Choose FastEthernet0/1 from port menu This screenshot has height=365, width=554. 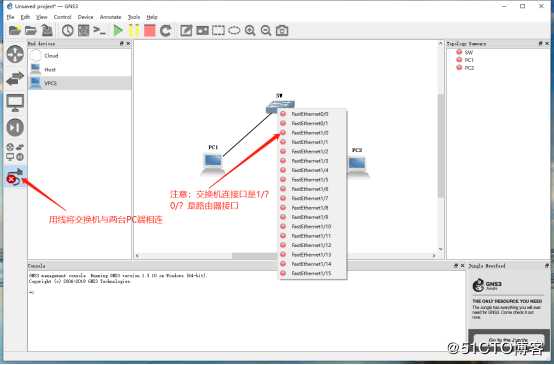click(x=313, y=123)
